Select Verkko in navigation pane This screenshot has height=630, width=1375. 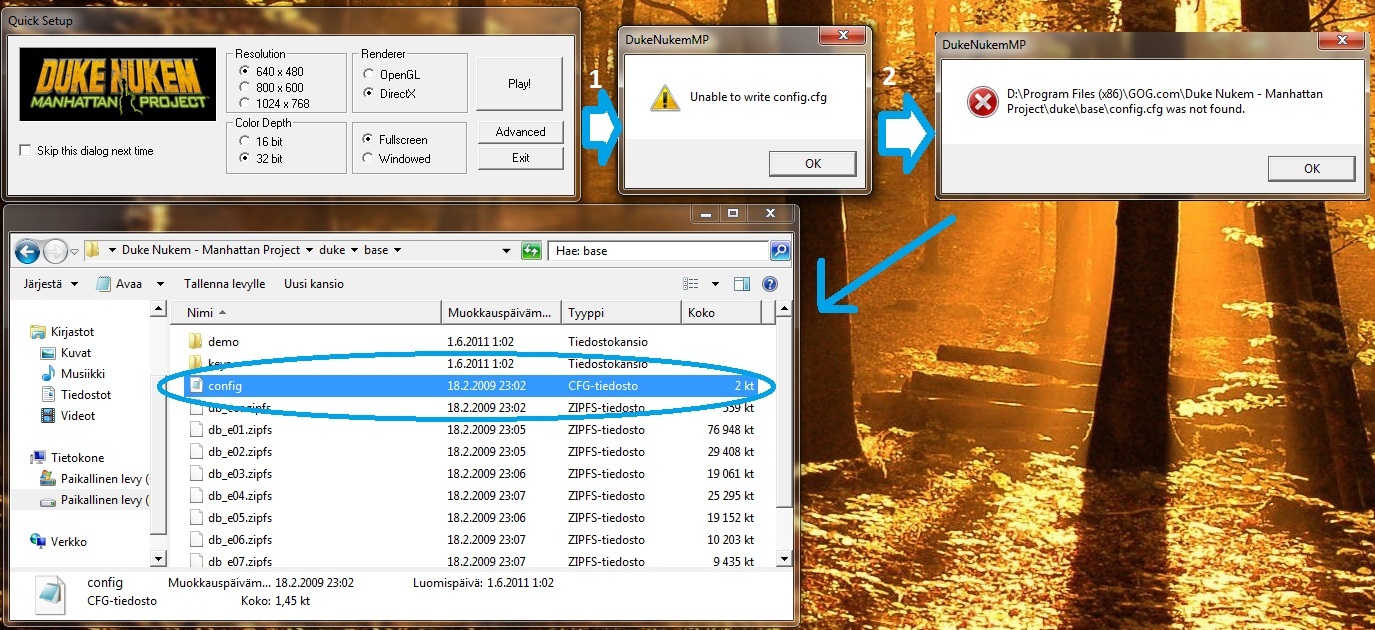point(69,542)
